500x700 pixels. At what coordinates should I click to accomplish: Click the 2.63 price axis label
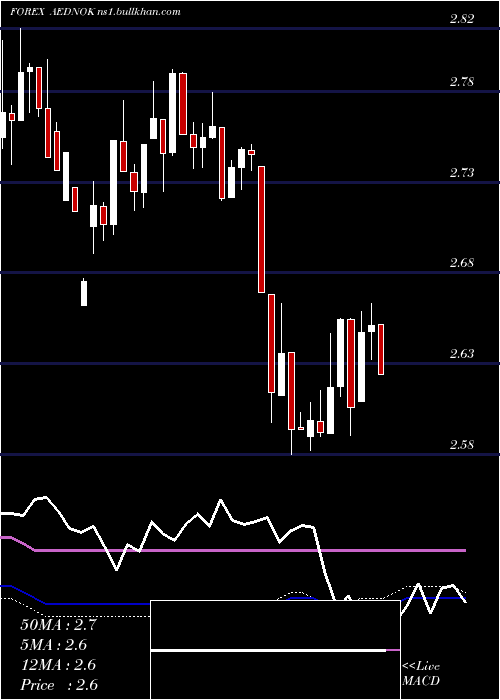(462, 354)
